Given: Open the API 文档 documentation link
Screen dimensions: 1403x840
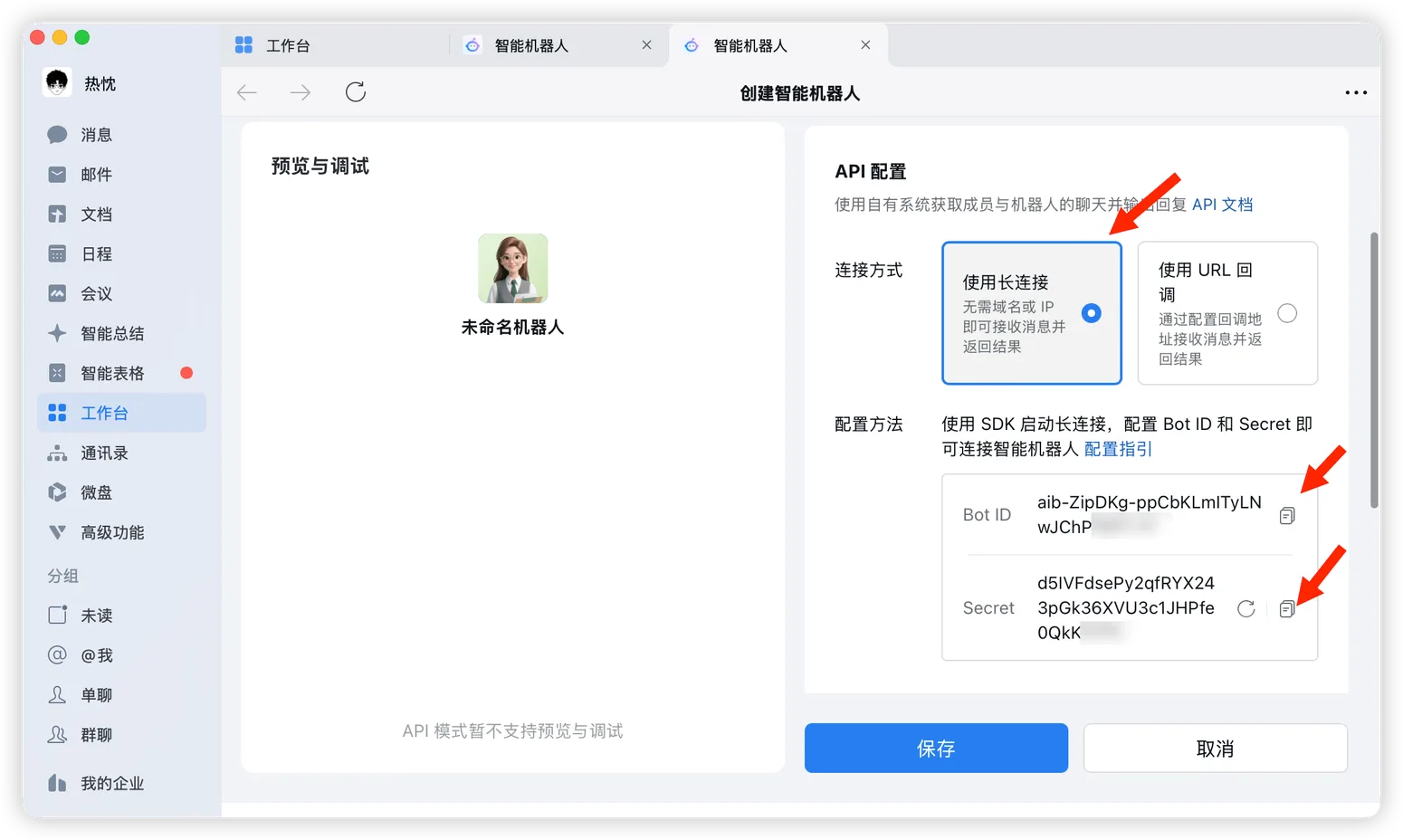Looking at the screenshot, I should coord(1222,204).
